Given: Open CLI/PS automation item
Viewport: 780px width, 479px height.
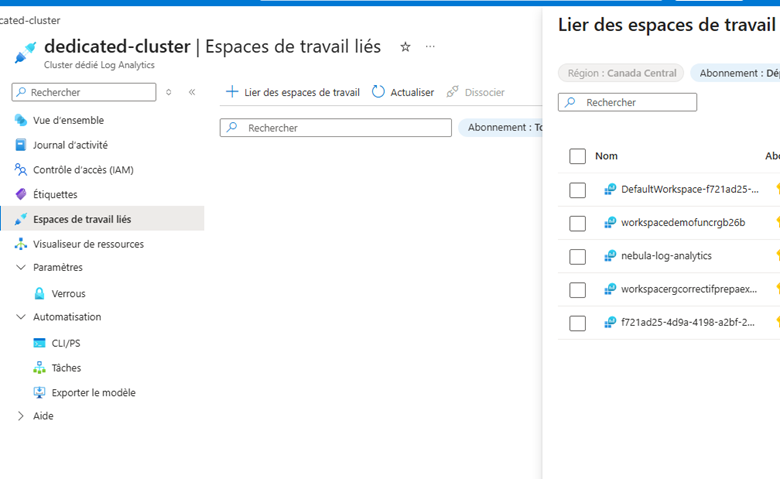Looking at the screenshot, I should click(x=66, y=343).
